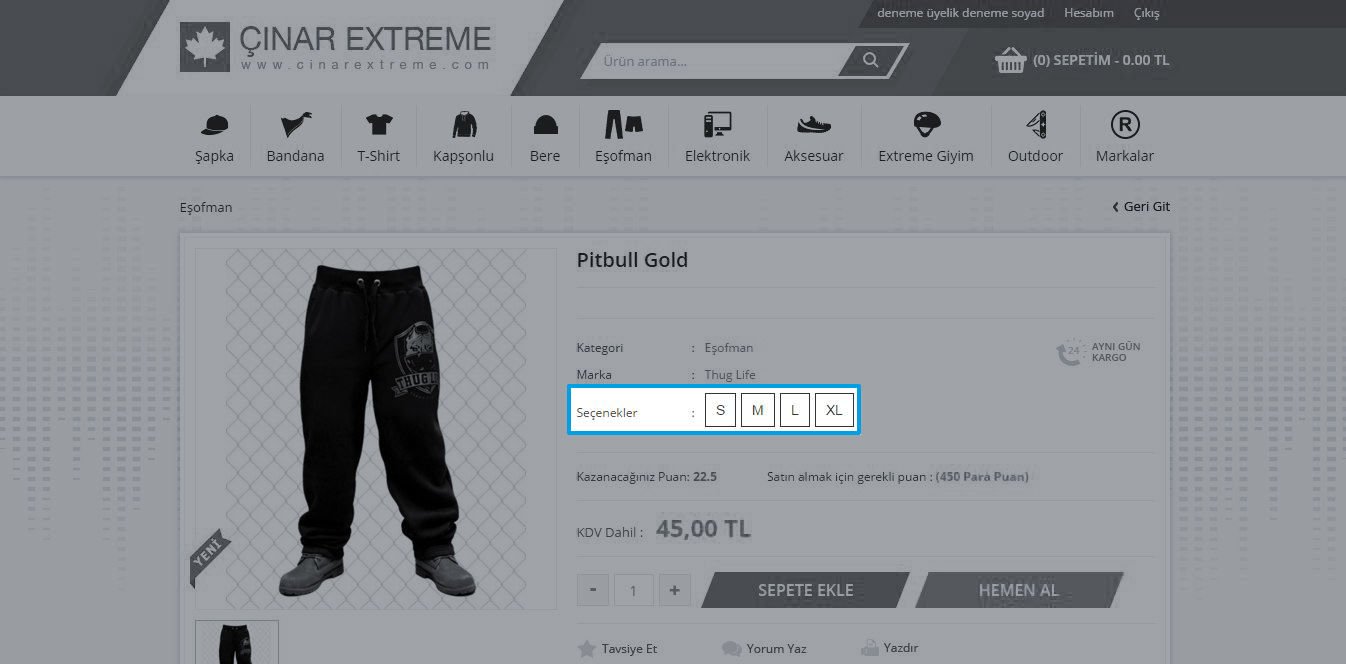This screenshot has height=664, width=1346.
Task: Go back using Geri Git
Action: [1141, 206]
